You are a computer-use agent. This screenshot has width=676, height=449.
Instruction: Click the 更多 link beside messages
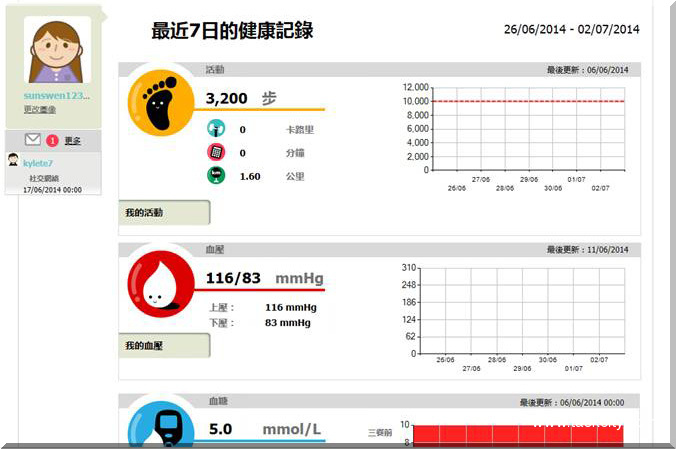(73, 141)
